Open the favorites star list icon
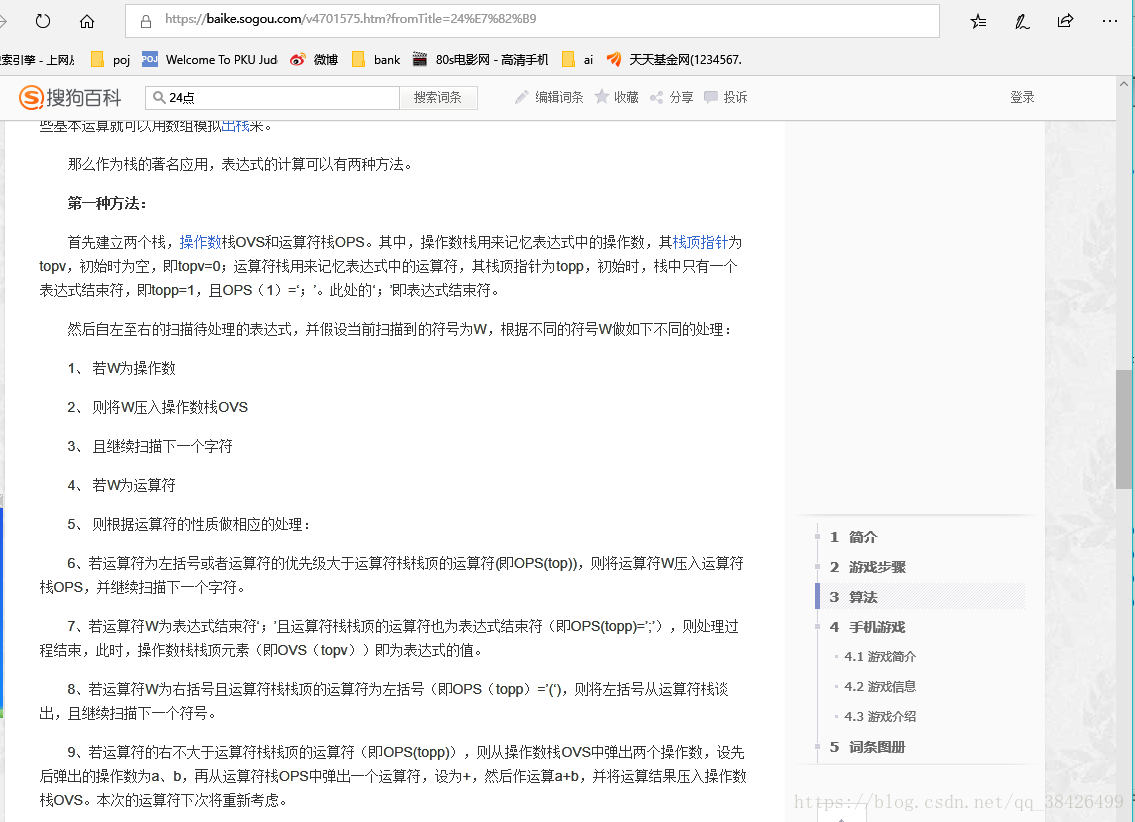1135x822 pixels. click(978, 21)
